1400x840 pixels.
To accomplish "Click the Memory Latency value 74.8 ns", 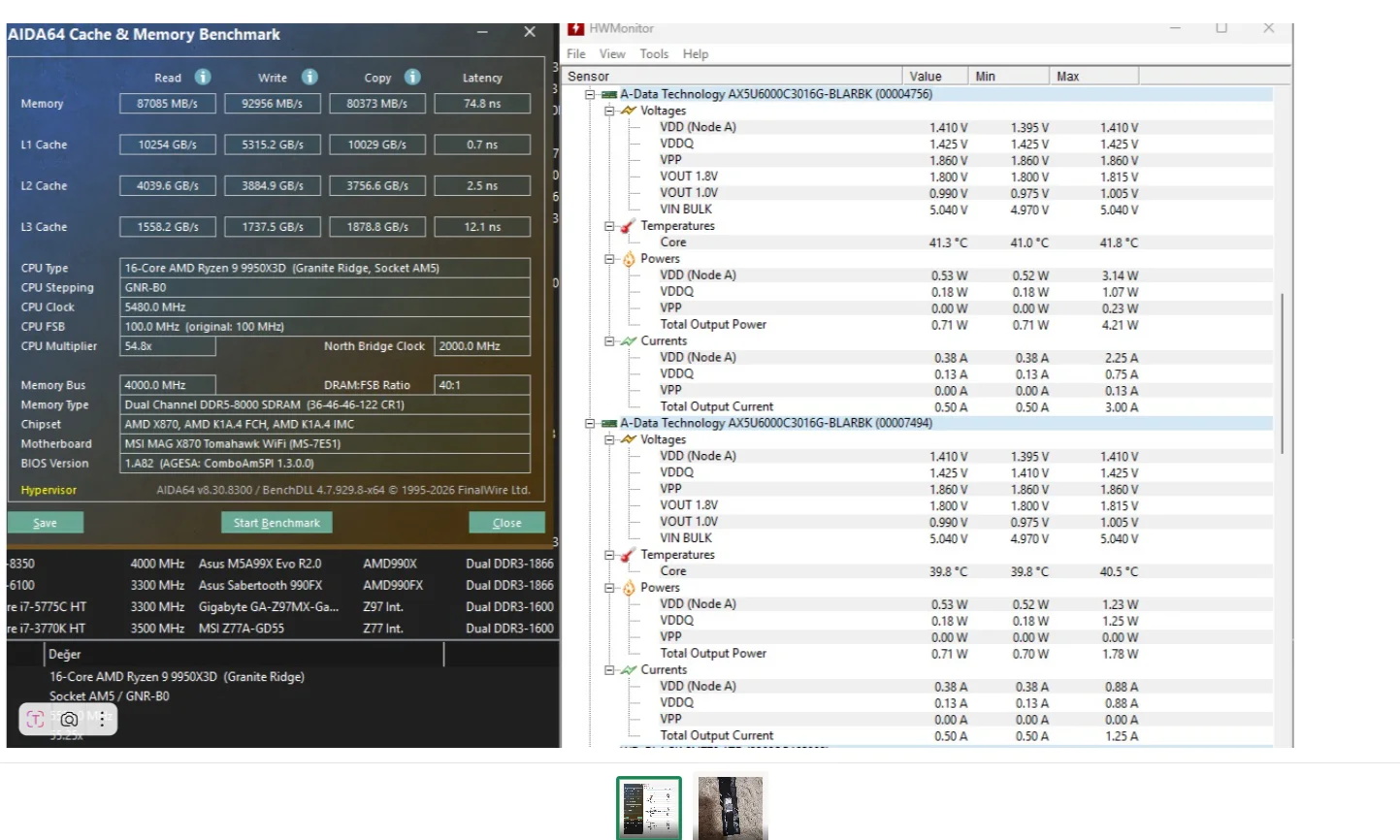I will 482,103.
